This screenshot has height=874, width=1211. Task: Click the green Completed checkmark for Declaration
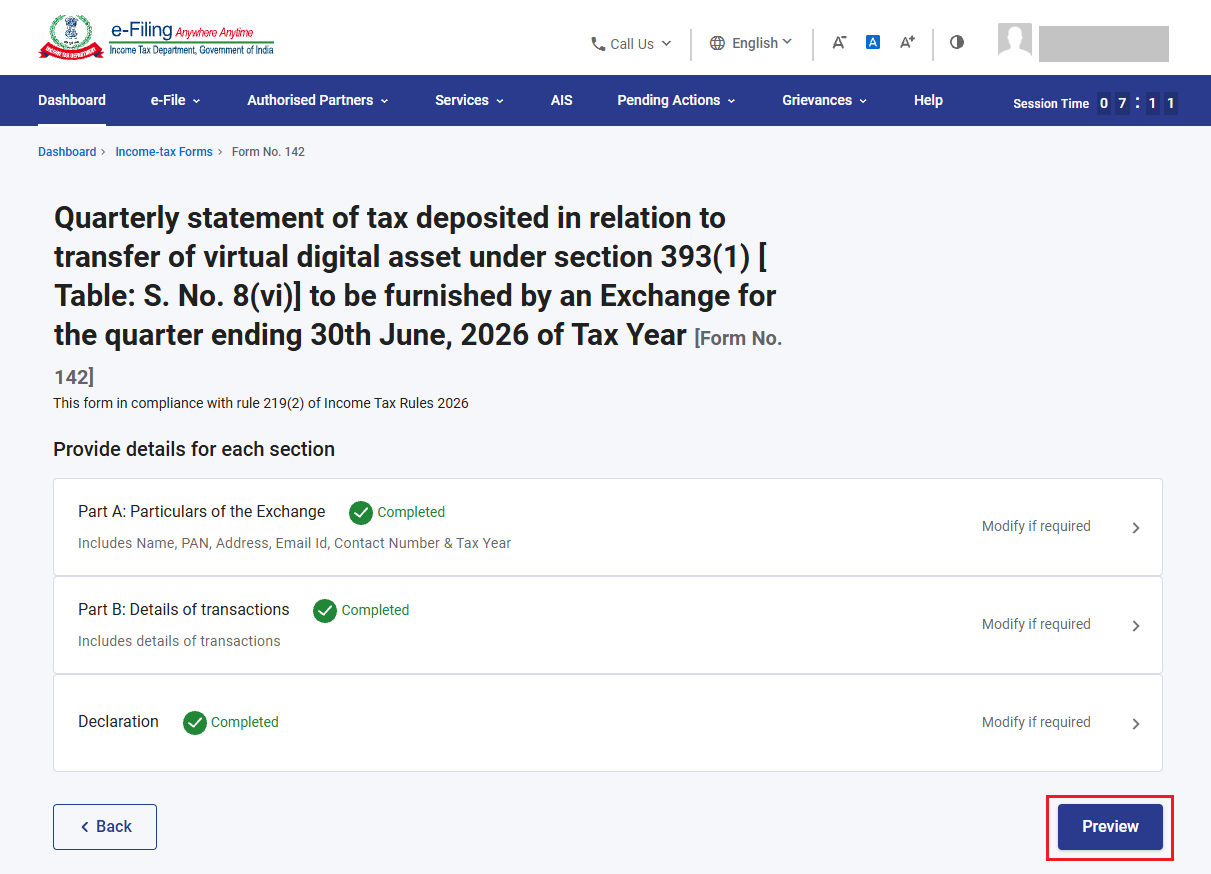(195, 723)
